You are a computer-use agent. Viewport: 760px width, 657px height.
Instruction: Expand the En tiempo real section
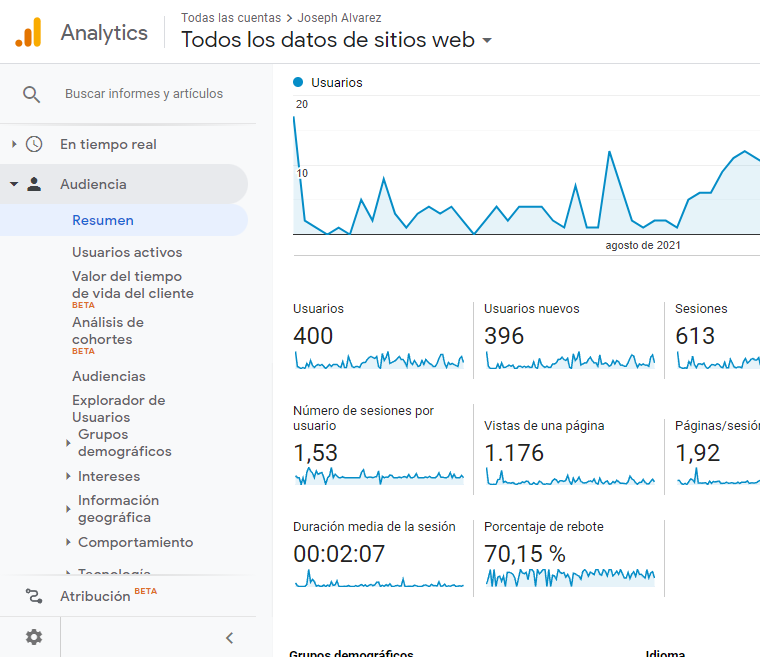pos(14,144)
